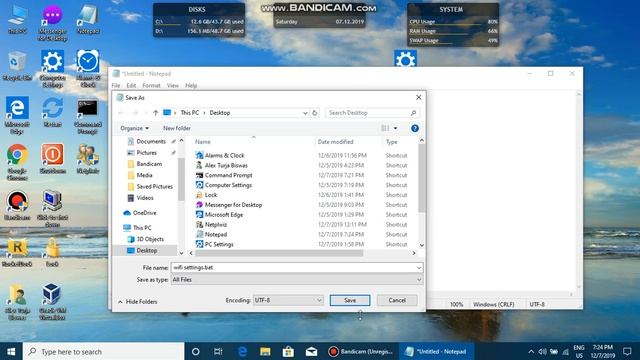Click Save button in Save As dialog
The width and height of the screenshot is (640, 360).
350,300
